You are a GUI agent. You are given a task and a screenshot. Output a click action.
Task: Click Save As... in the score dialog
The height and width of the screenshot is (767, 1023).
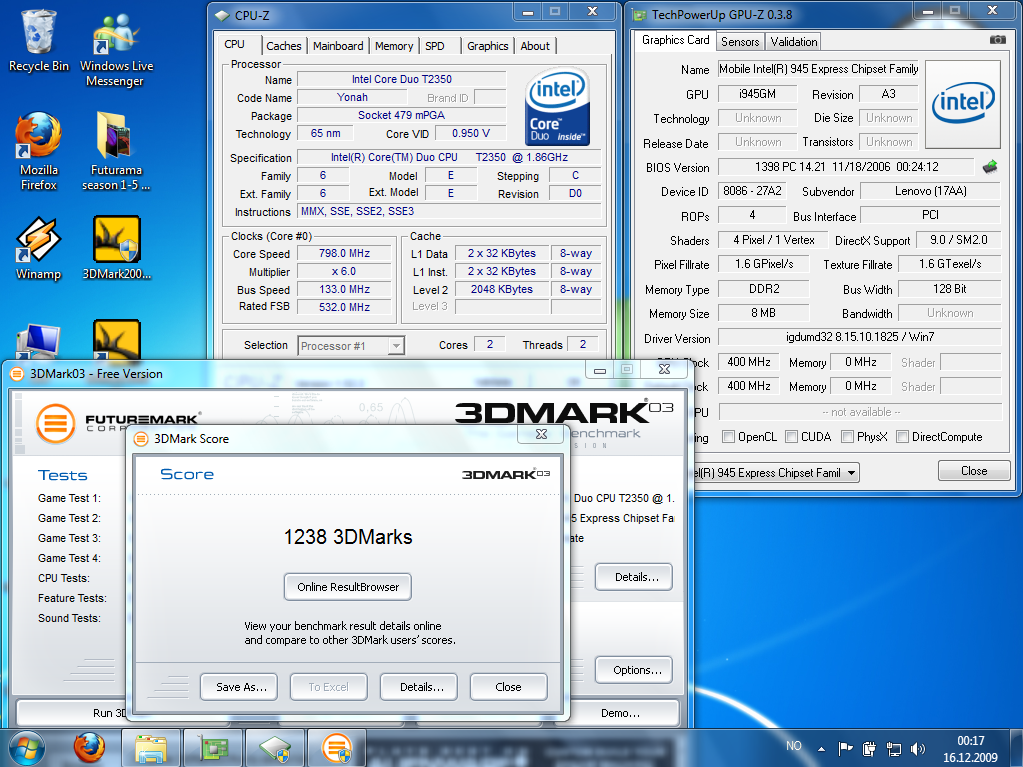241,687
